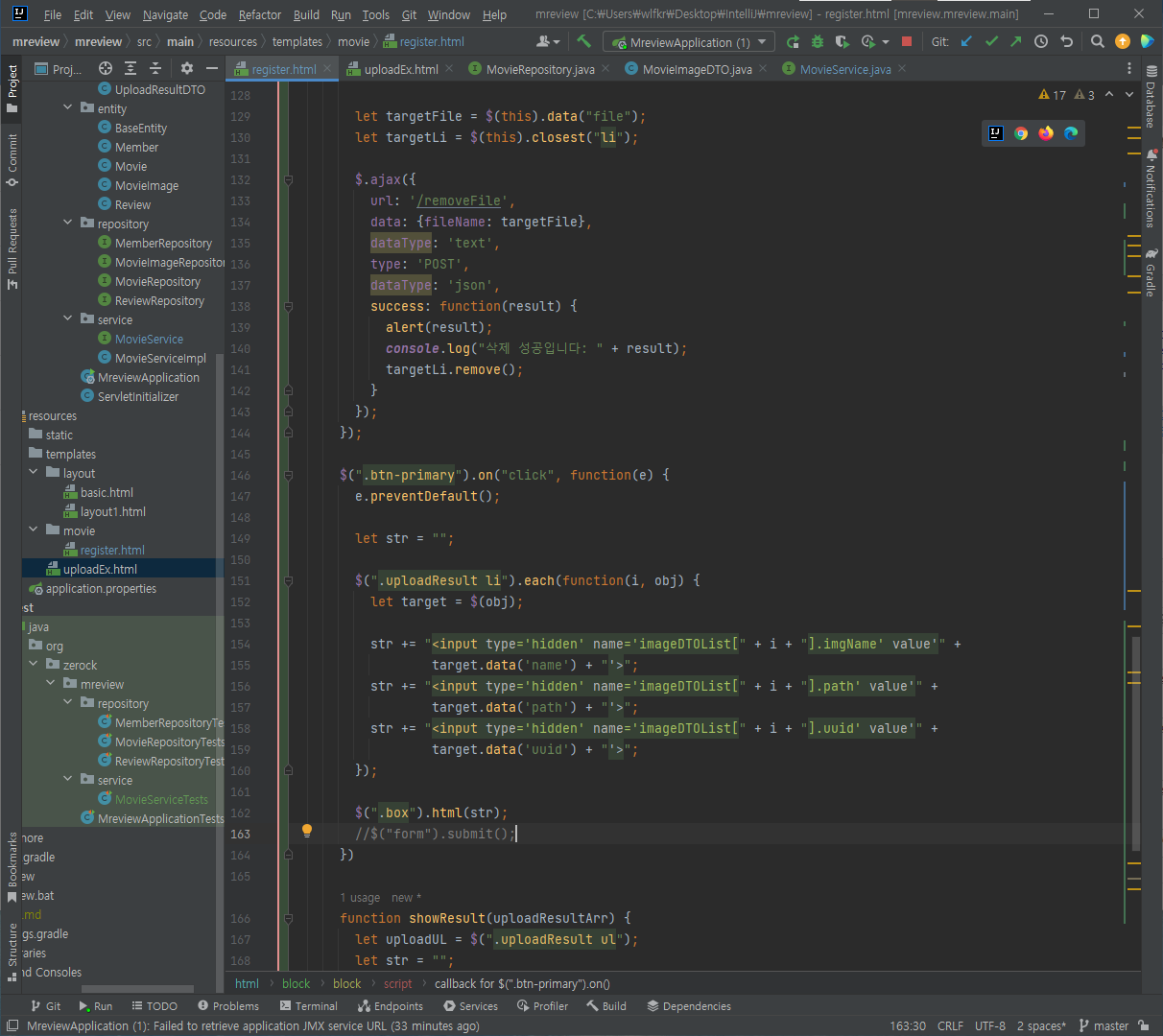Open the MreviewApplication (1) run configuration dropdown

coord(688,42)
